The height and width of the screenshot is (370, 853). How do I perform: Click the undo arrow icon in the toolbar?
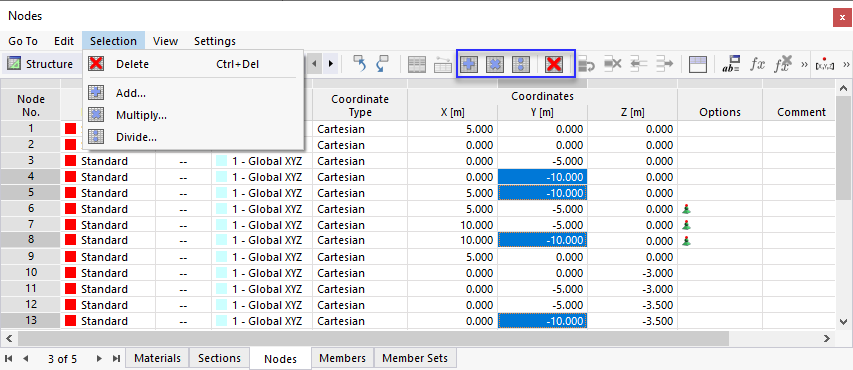point(360,64)
